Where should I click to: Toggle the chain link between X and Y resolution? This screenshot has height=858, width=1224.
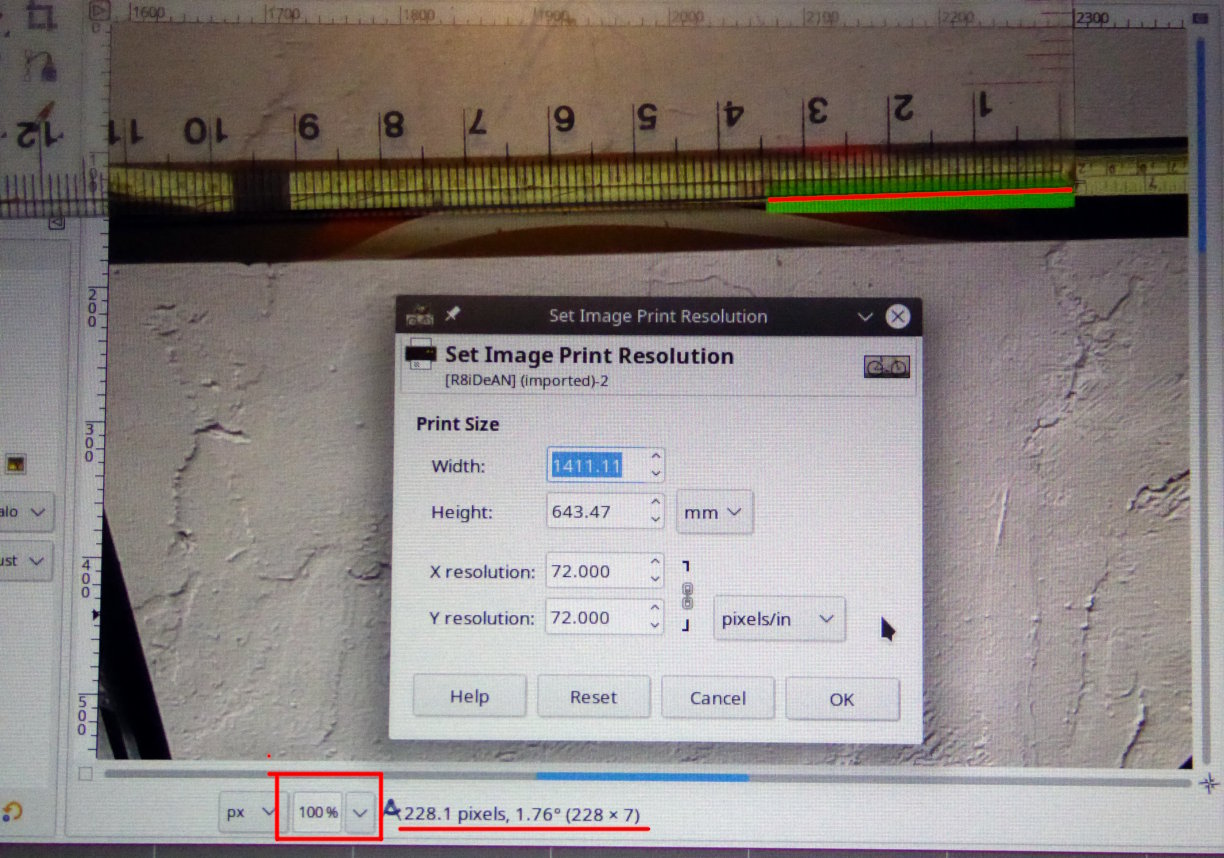687,597
